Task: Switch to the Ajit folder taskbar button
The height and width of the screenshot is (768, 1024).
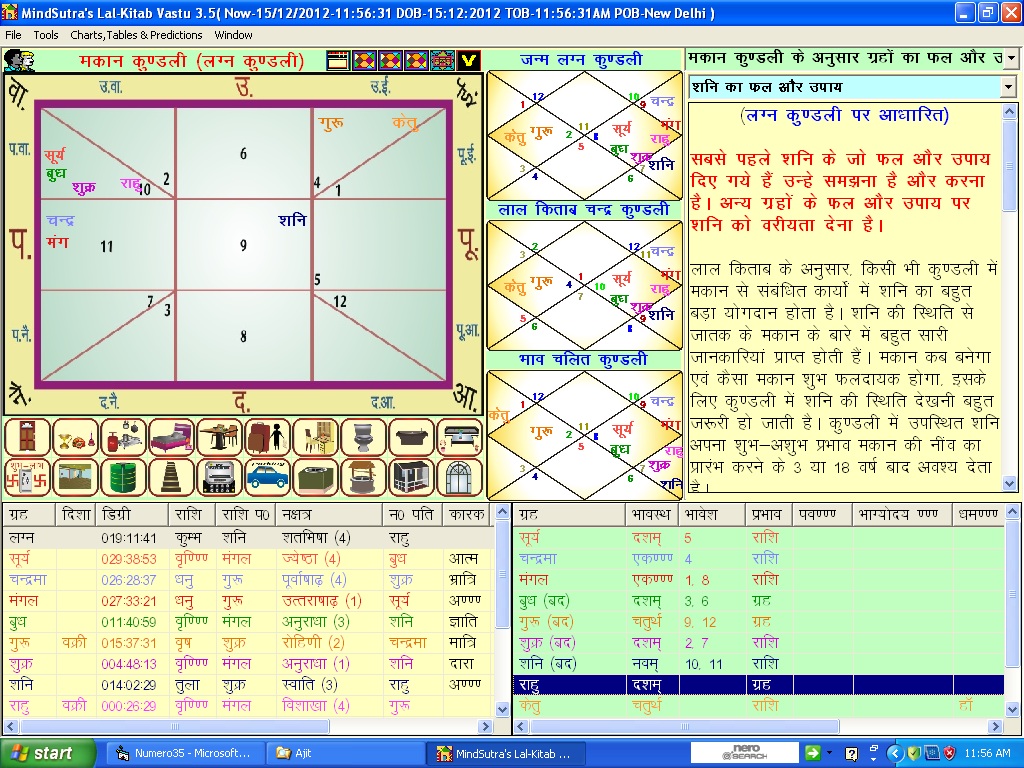Action: [x=346, y=753]
